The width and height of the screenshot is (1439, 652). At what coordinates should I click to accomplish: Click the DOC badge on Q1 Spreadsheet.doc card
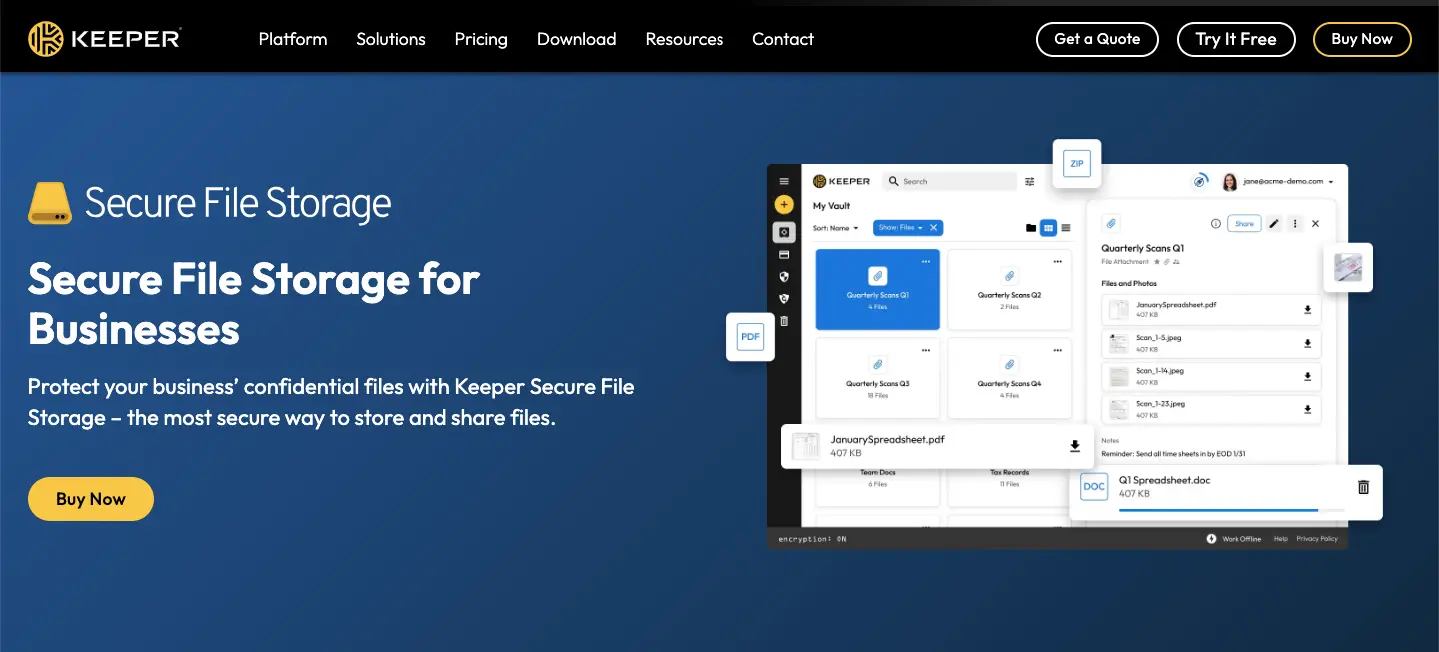point(1094,487)
